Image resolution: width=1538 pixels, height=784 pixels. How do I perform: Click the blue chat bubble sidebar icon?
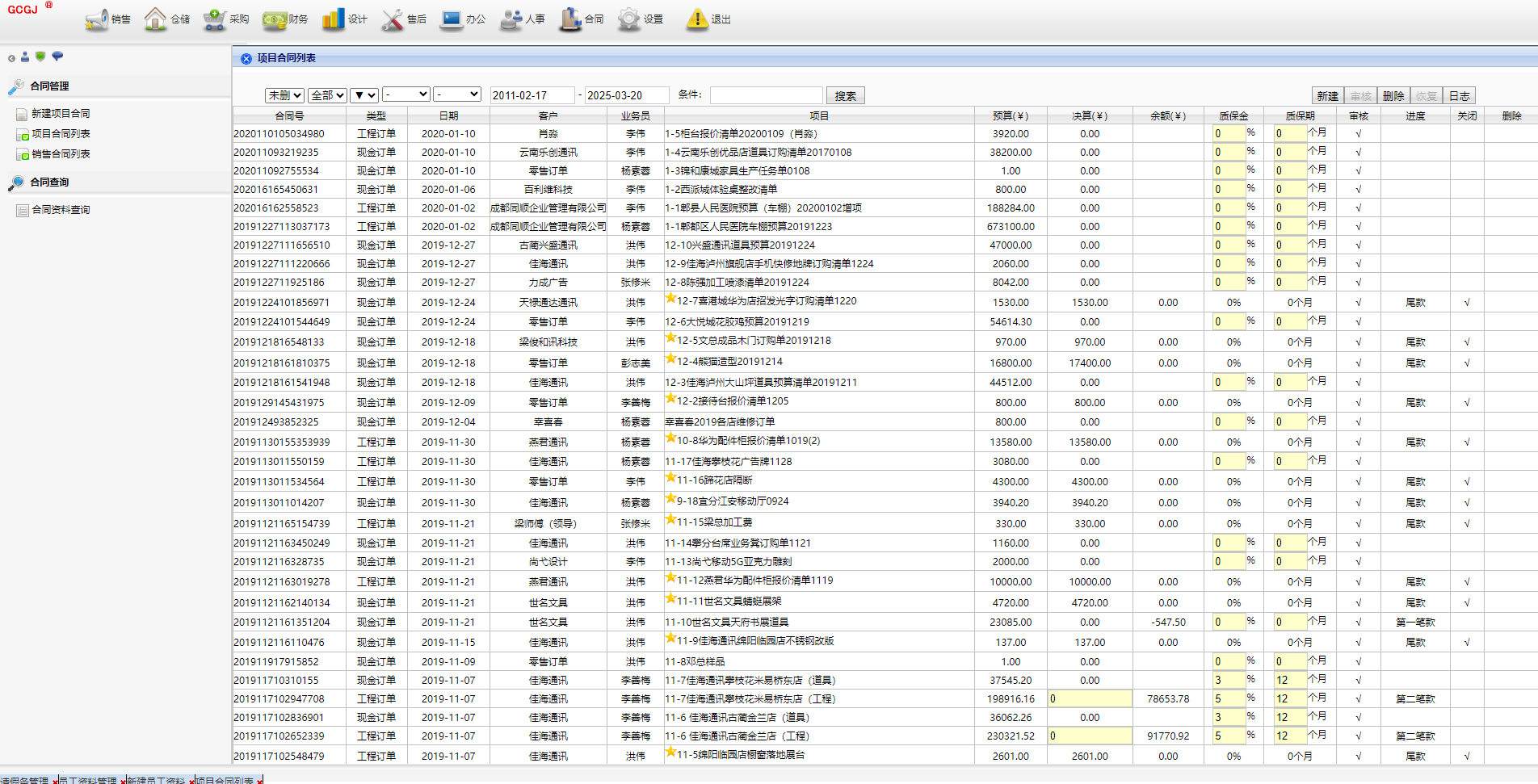(57, 57)
